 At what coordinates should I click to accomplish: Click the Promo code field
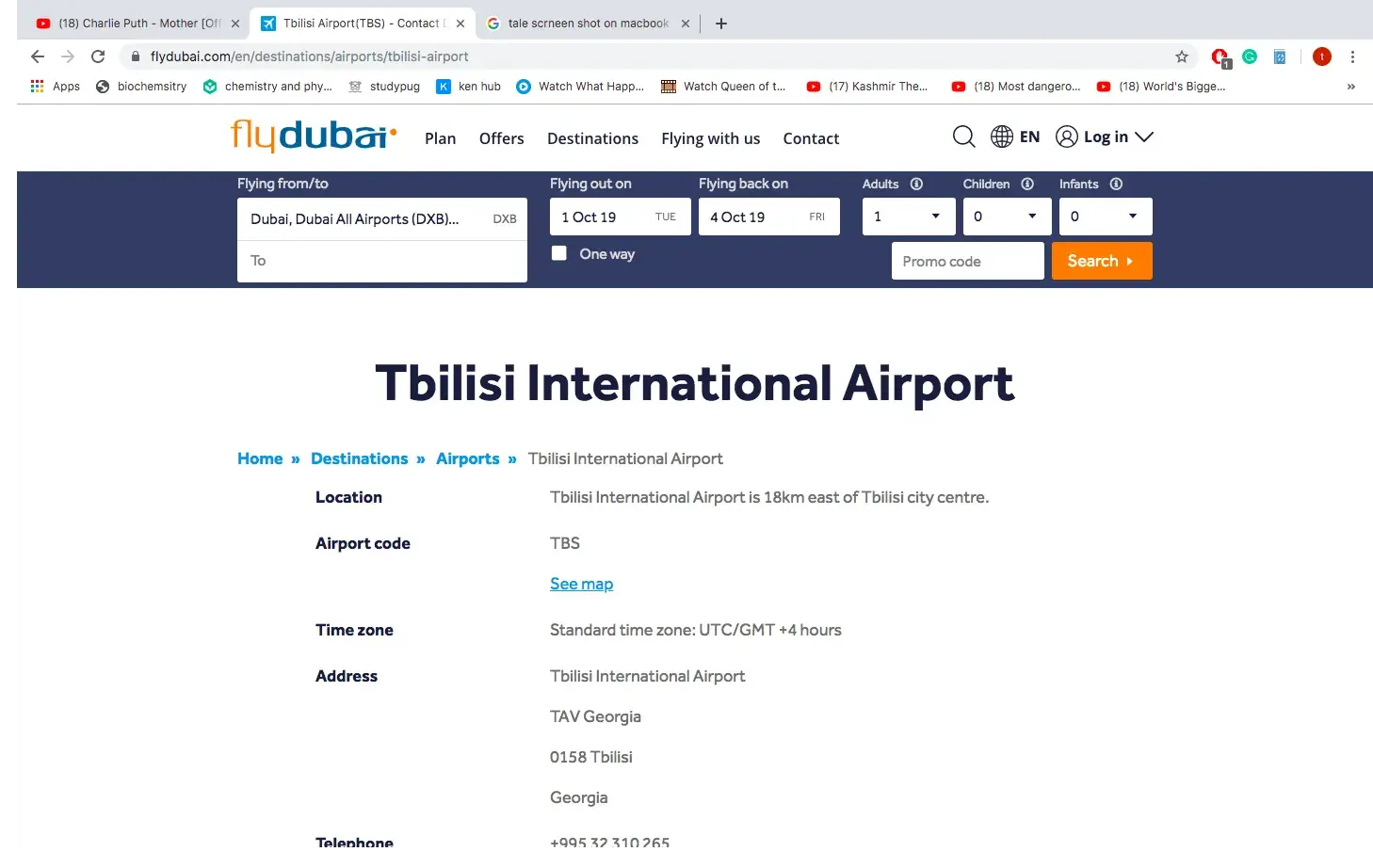tap(968, 261)
